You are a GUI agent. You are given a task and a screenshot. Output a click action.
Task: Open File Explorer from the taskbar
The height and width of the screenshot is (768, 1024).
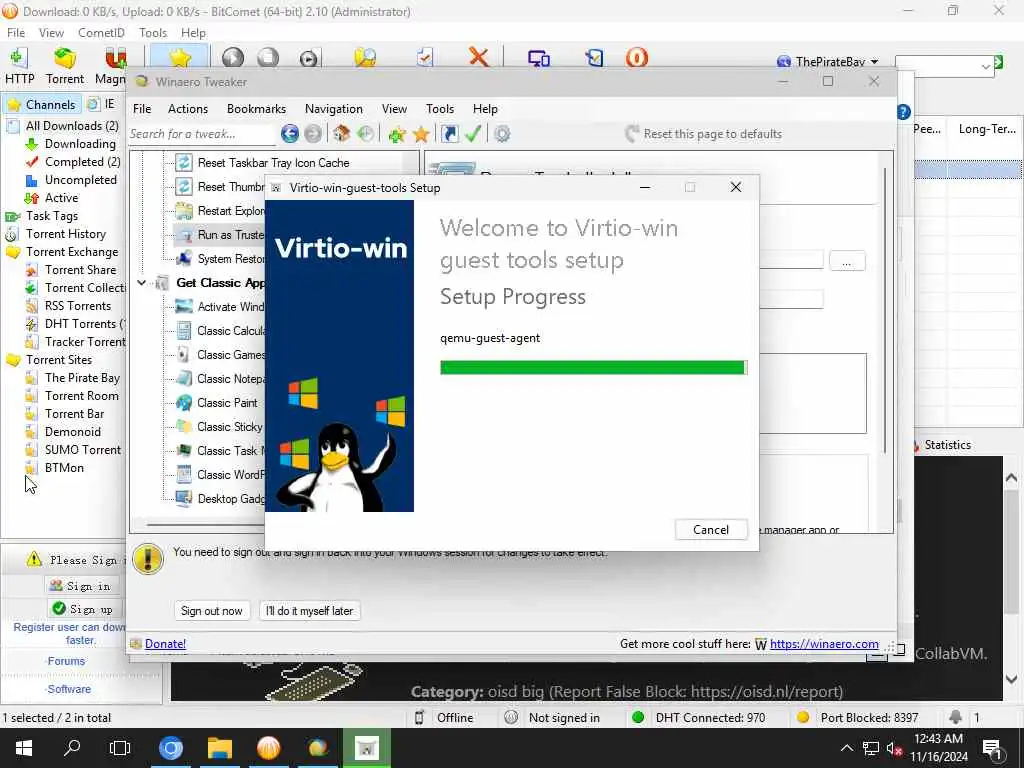pyautogui.click(x=220, y=748)
